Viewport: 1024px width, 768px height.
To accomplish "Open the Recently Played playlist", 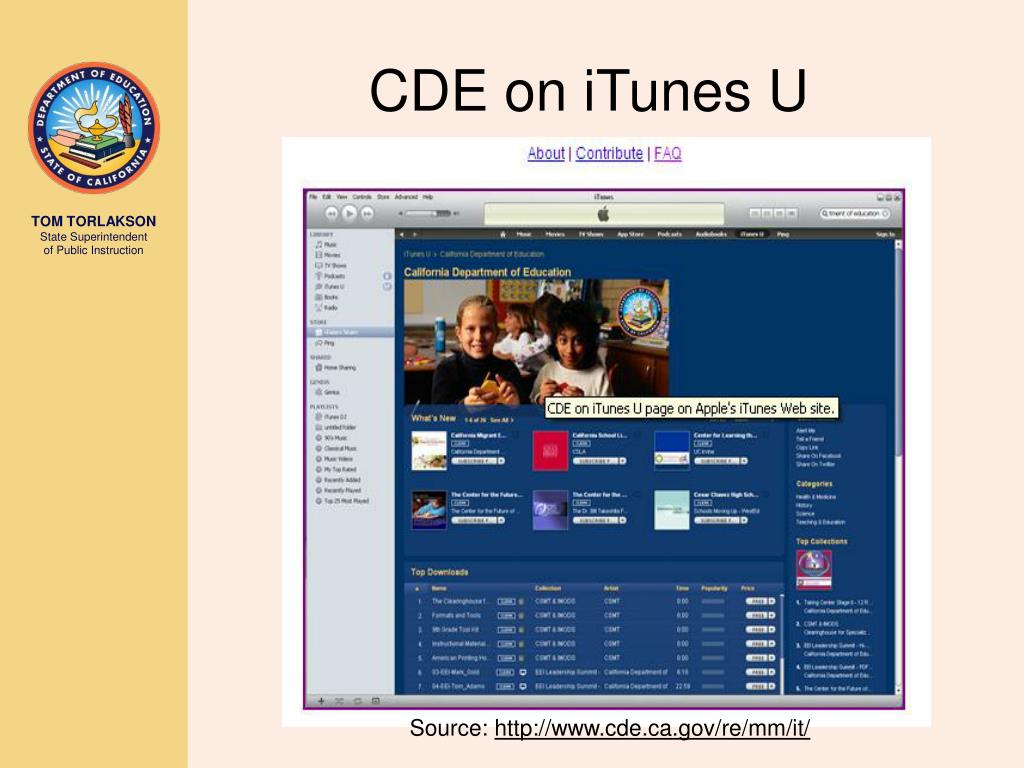I will tap(338, 490).
